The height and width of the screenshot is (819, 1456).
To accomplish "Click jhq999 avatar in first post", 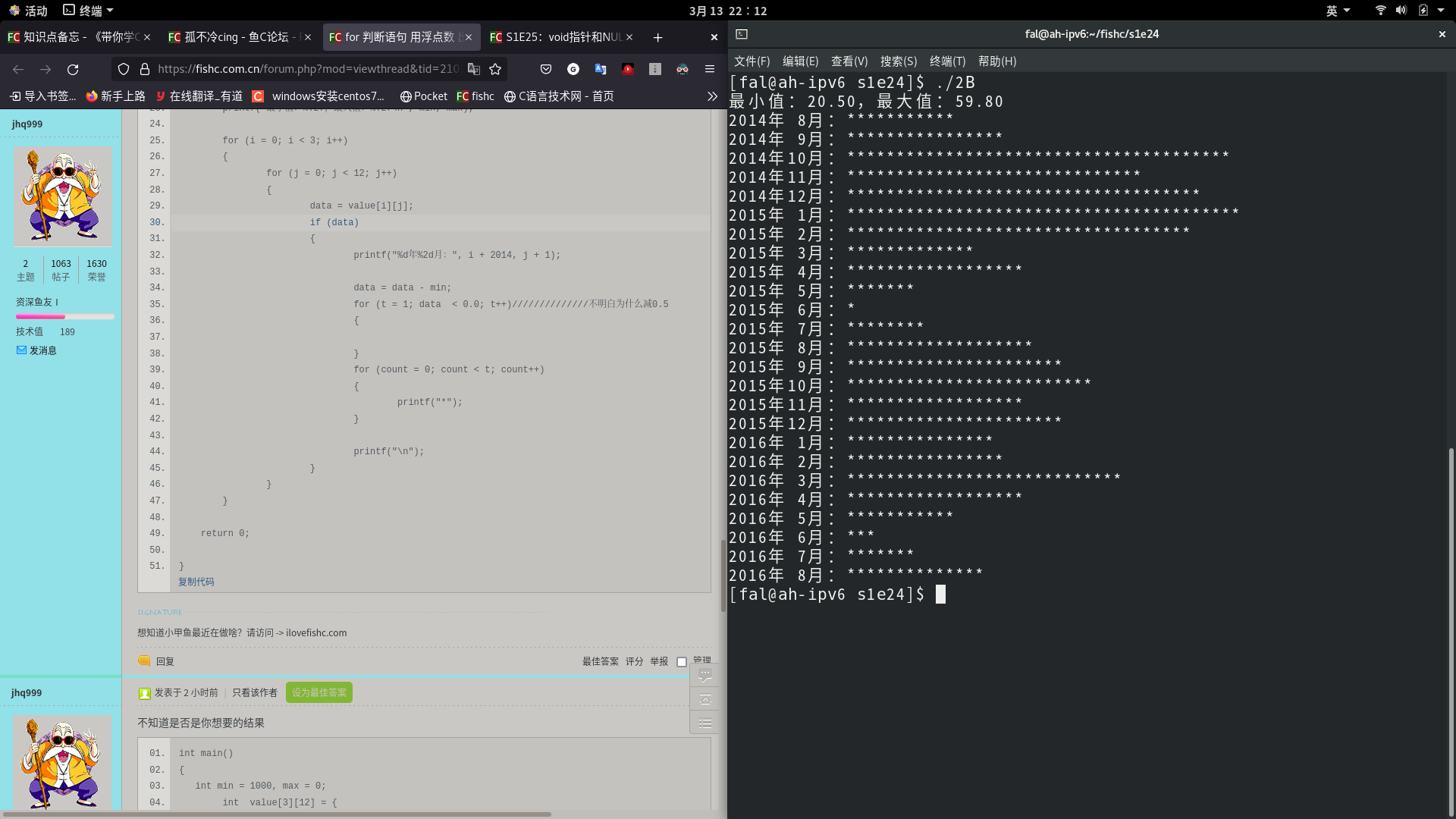I will (62, 196).
